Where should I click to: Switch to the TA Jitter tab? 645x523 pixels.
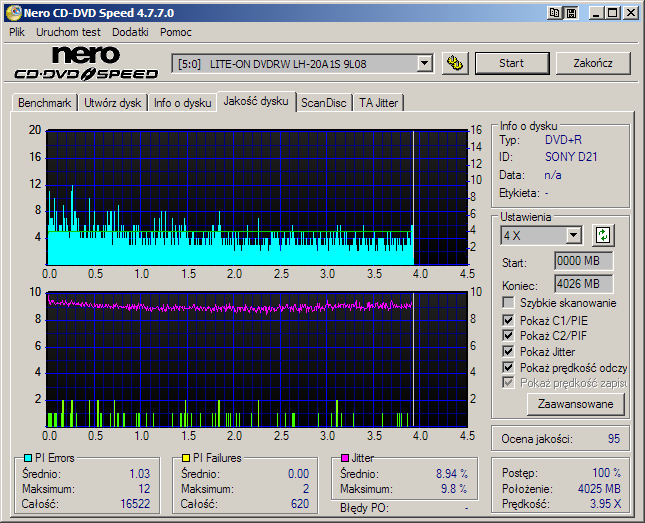click(378, 103)
